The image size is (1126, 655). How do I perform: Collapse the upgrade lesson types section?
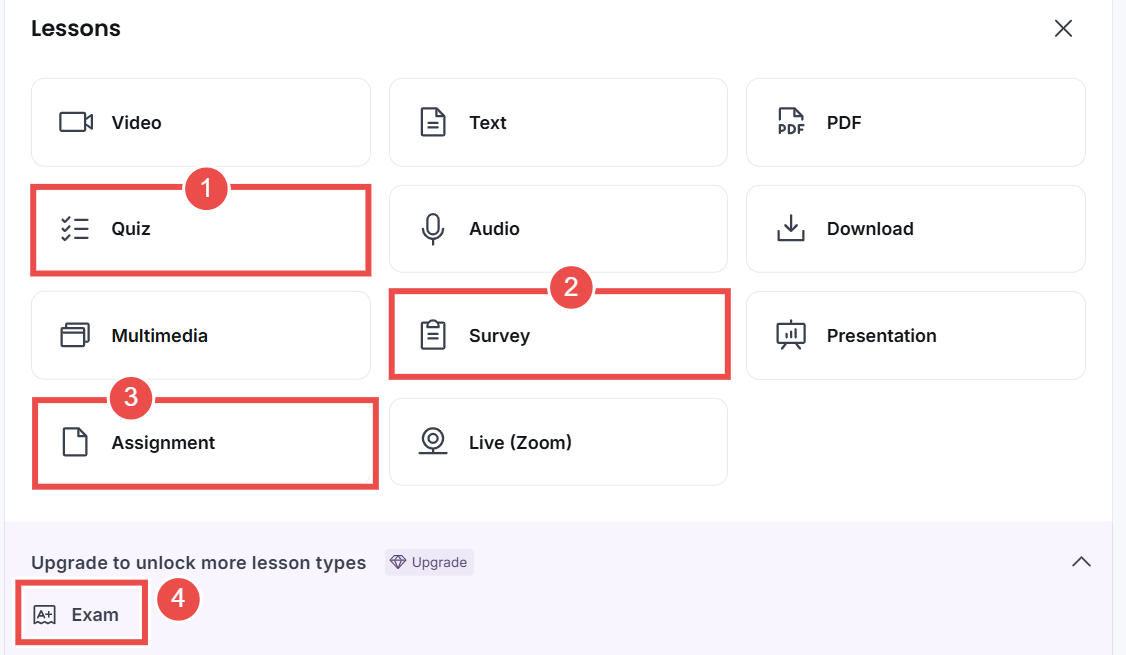pos(1081,562)
